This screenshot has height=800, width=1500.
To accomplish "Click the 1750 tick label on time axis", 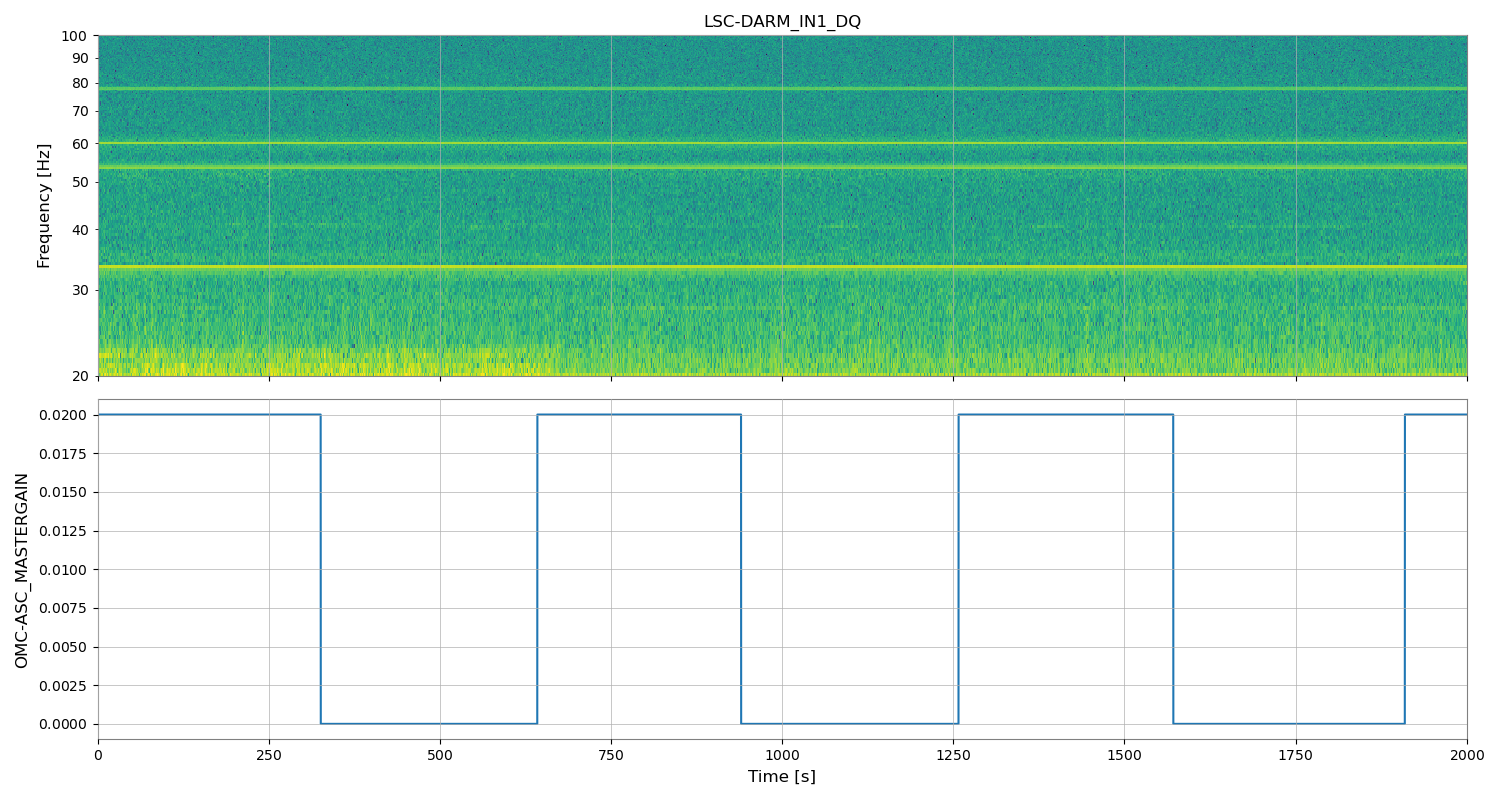I will 1295,753.
